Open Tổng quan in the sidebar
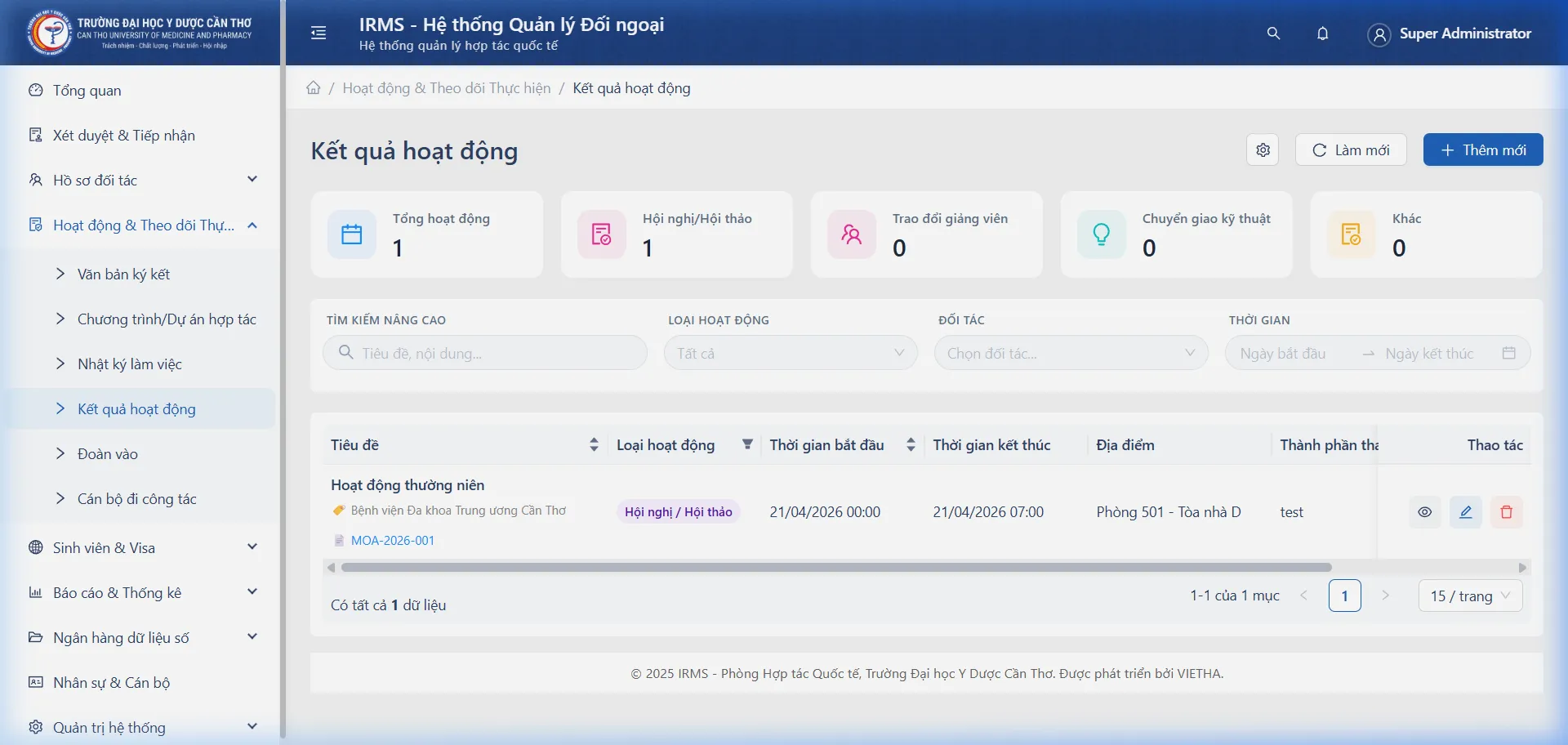The width and height of the screenshot is (1568, 745). [87, 91]
